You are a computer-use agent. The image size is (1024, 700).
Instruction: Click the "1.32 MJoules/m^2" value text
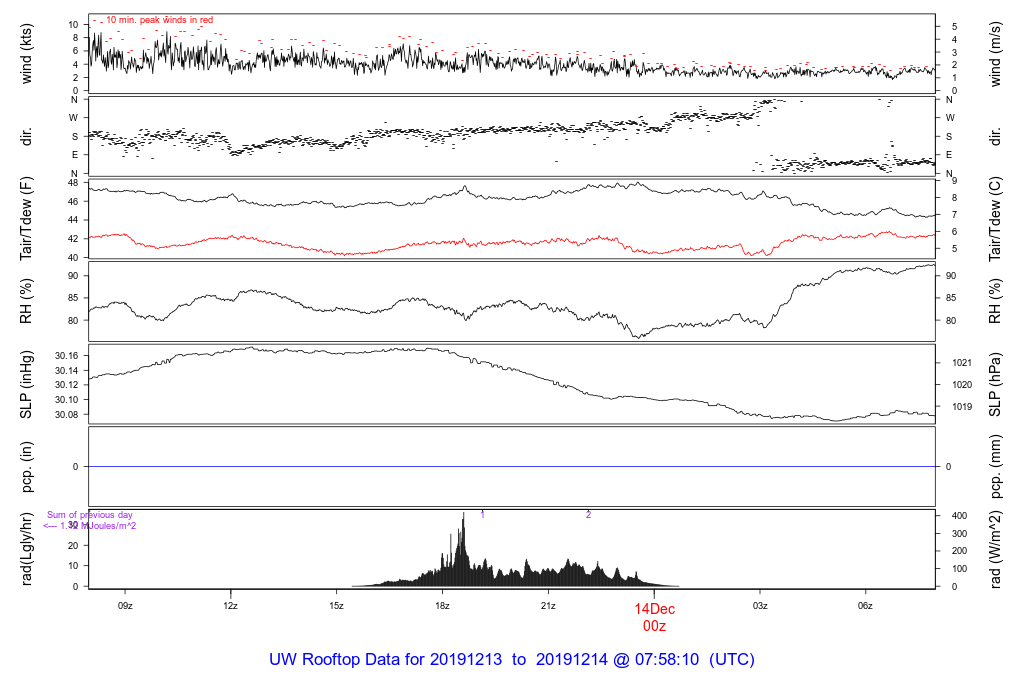[x=98, y=526]
